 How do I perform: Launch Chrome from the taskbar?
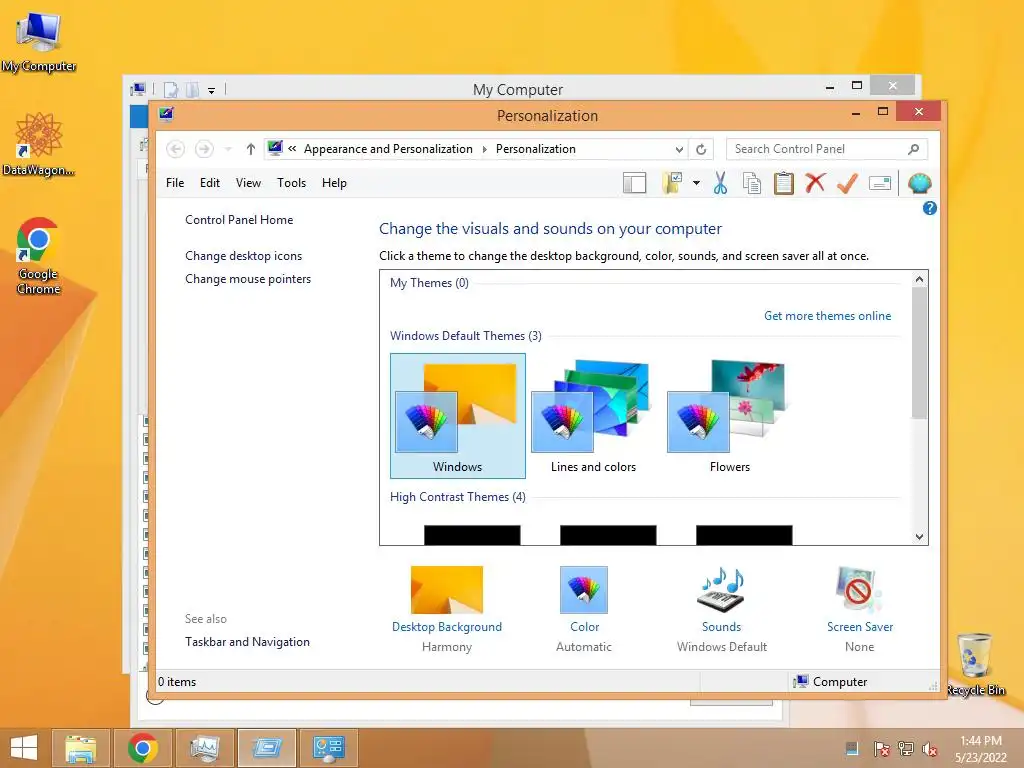pyautogui.click(x=143, y=748)
